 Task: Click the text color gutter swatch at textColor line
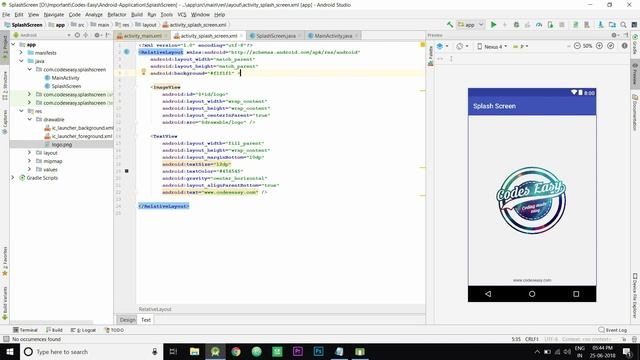click(x=127, y=171)
